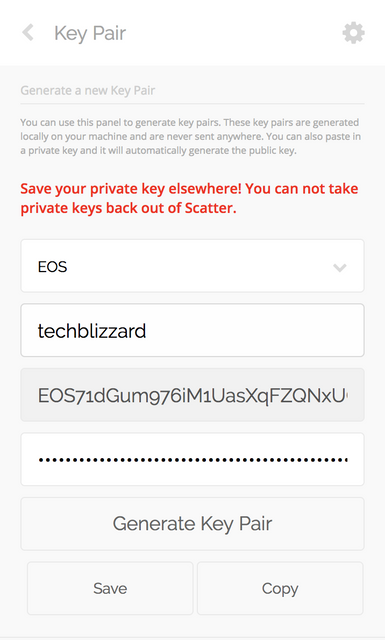Focus the techblizzard key pair name field
Viewport: 385px width, 640px height.
point(192,330)
